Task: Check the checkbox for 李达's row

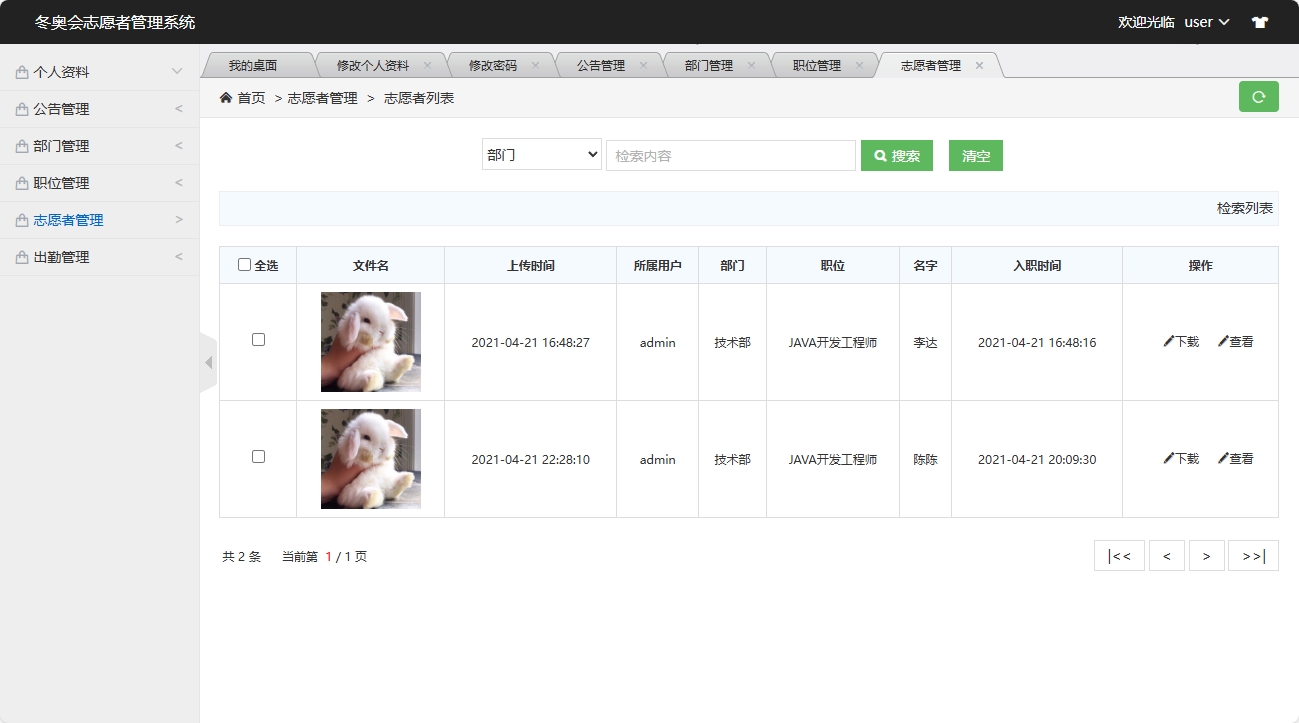Action: (x=258, y=340)
